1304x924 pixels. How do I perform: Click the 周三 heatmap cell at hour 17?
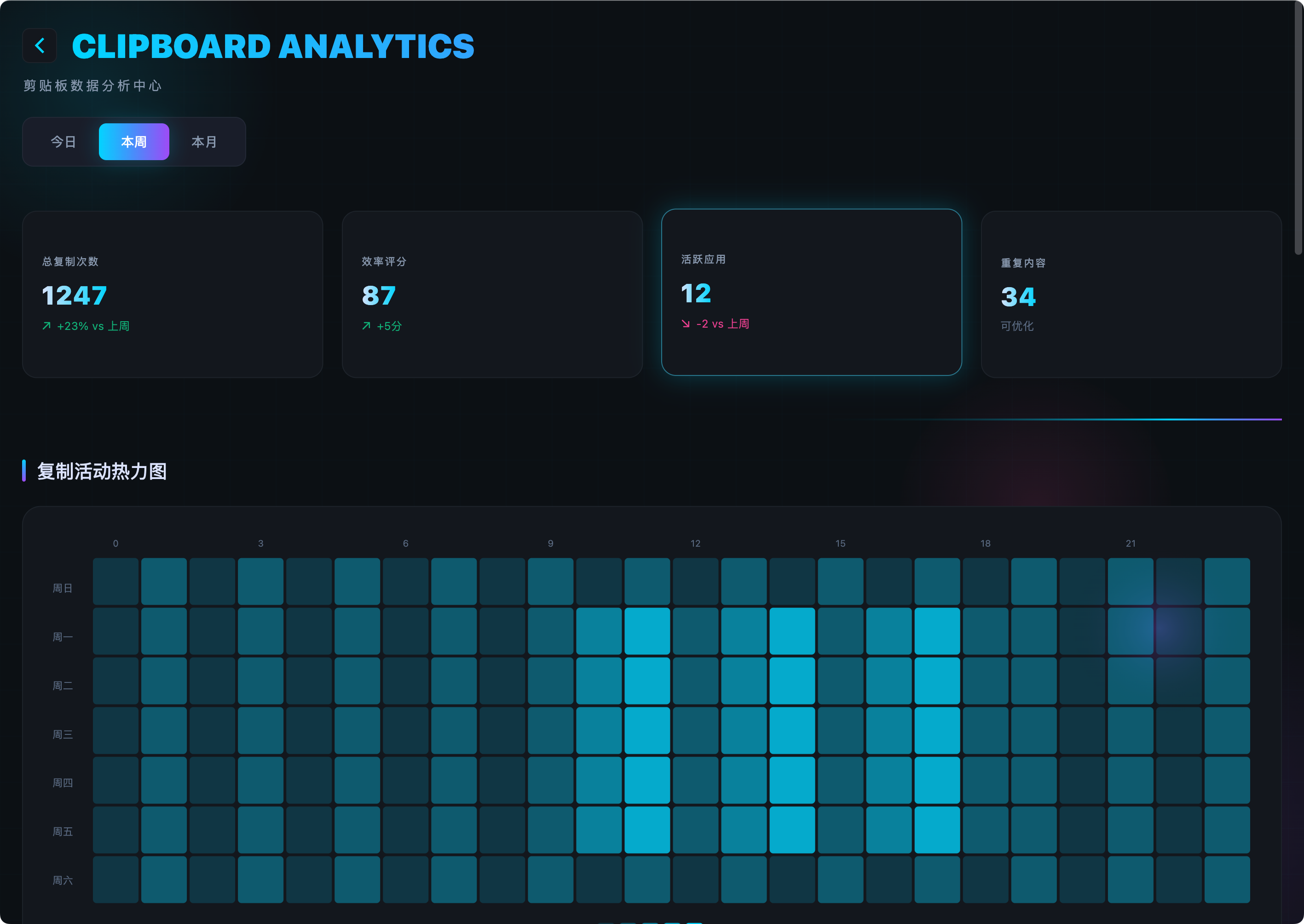[x=938, y=731]
